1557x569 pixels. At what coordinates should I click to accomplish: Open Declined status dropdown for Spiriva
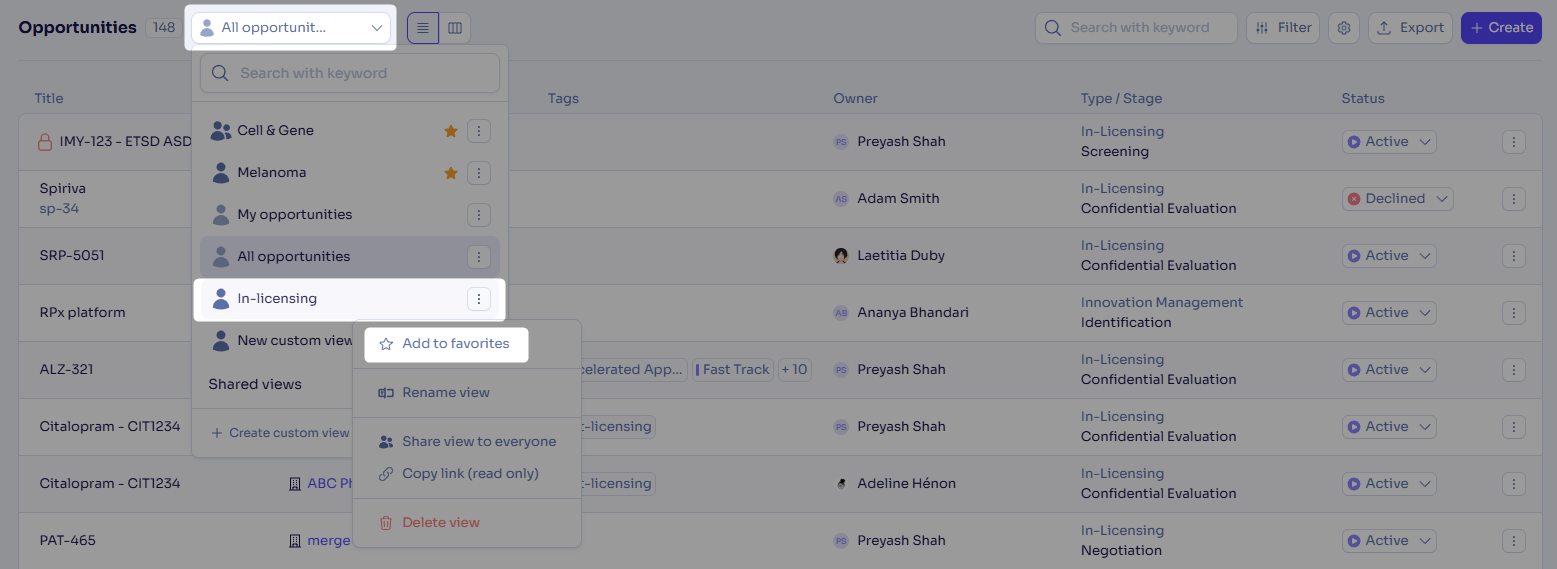[x=1397, y=199]
